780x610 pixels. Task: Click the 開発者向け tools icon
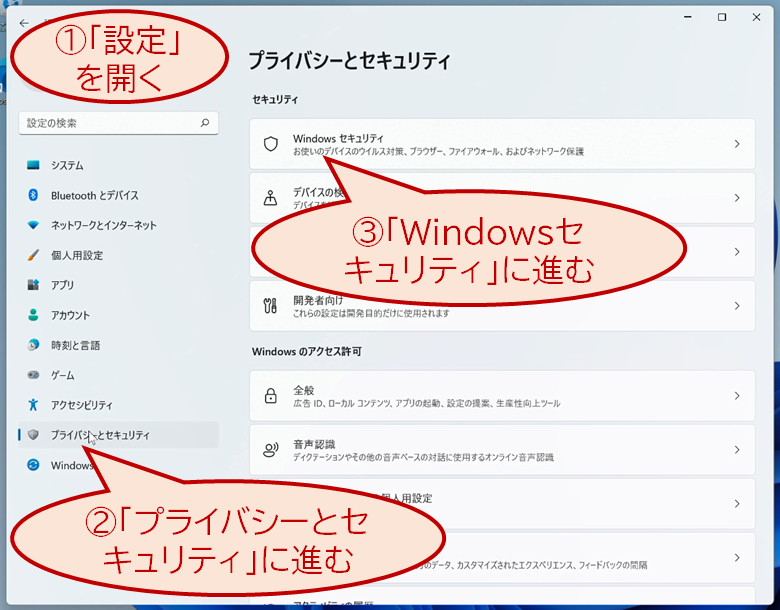coord(270,305)
